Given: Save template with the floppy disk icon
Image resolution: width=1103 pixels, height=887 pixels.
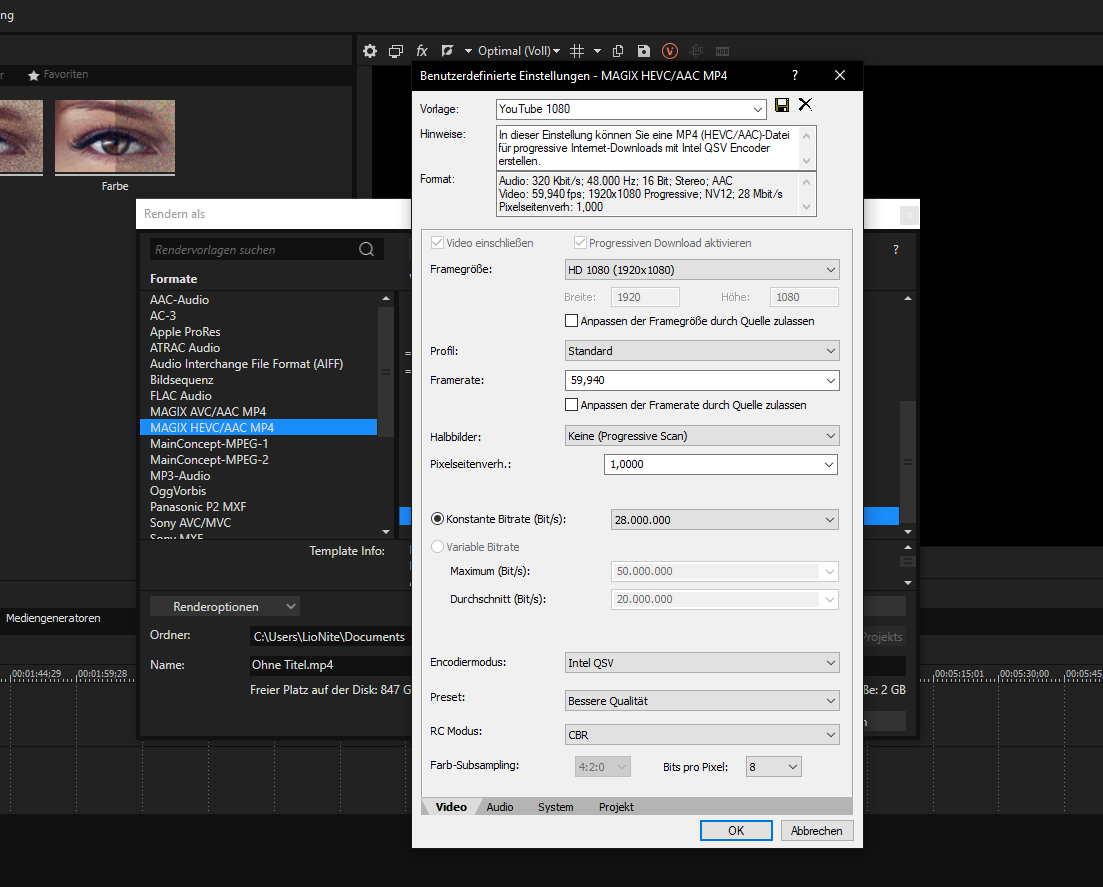Looking at the screenshot, I should (x=782, y=105).
